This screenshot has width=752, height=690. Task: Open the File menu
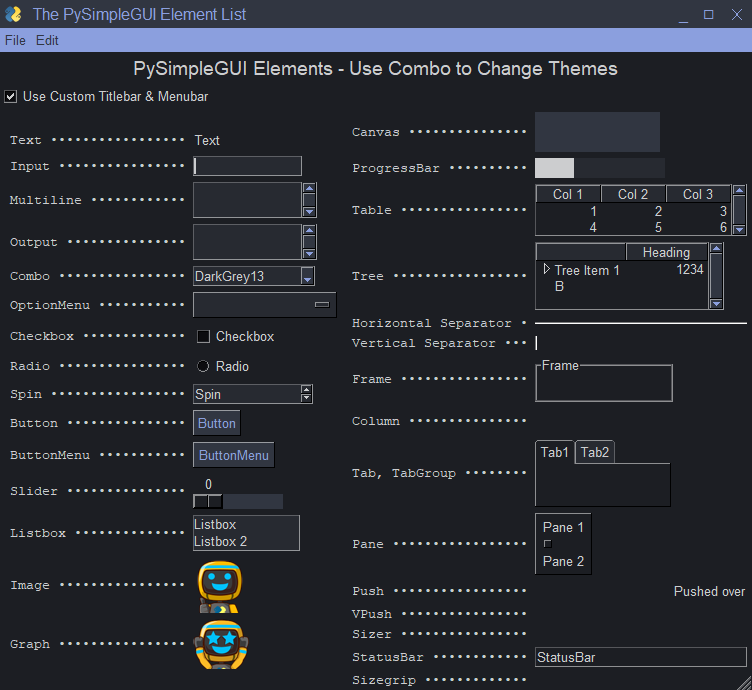(x=15, y=41)
